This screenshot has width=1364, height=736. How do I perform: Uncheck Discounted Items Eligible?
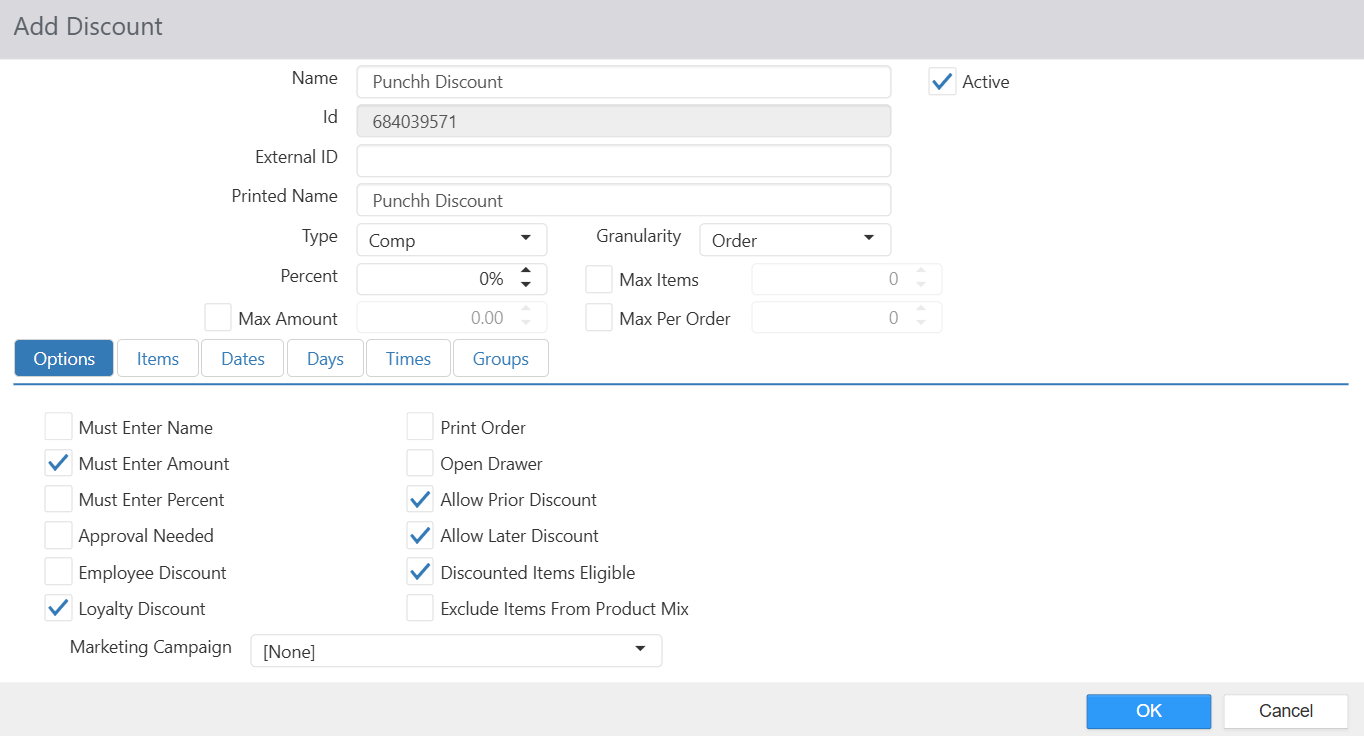[x=420, y=572]
